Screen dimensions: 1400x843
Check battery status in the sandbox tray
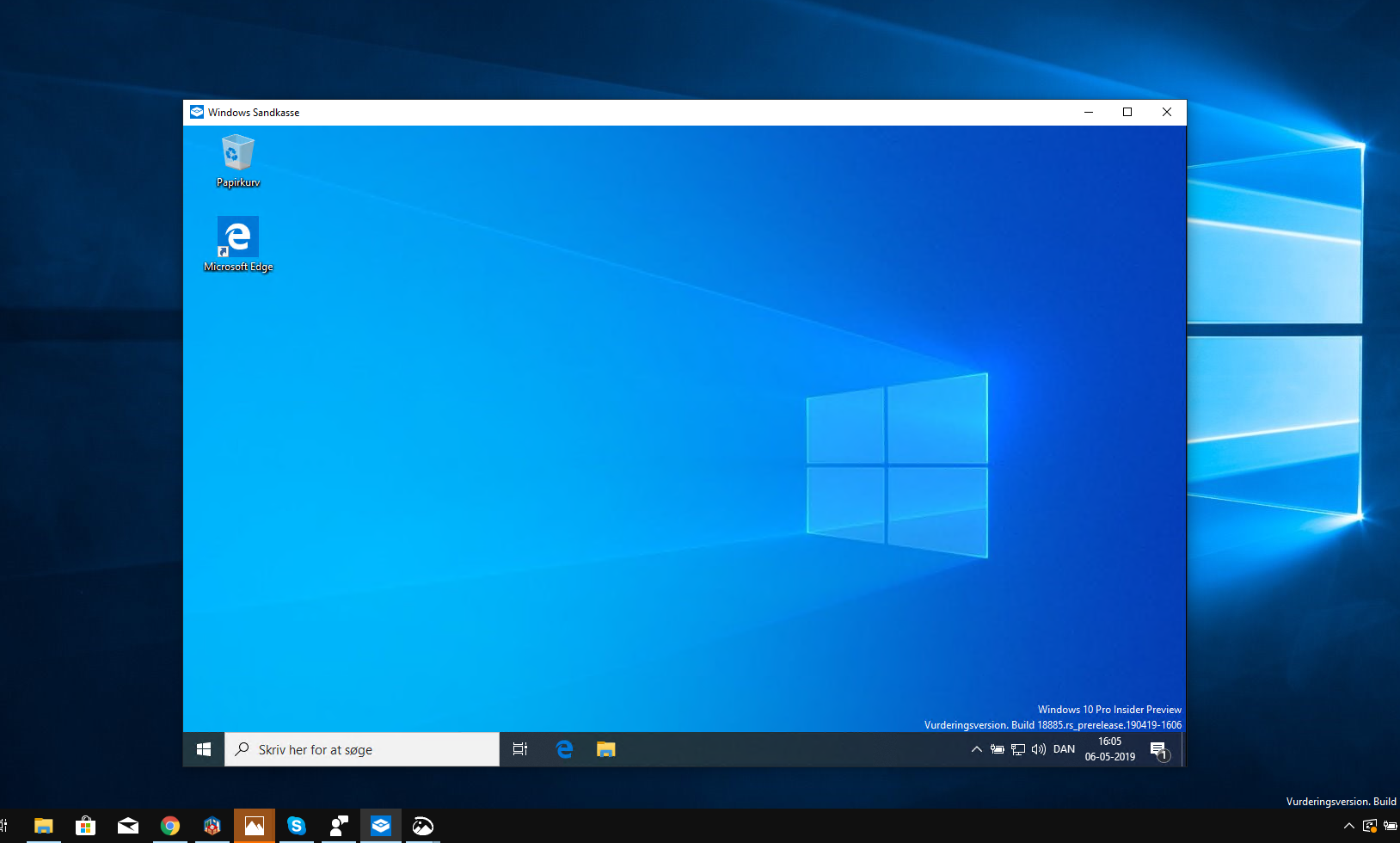998,748
